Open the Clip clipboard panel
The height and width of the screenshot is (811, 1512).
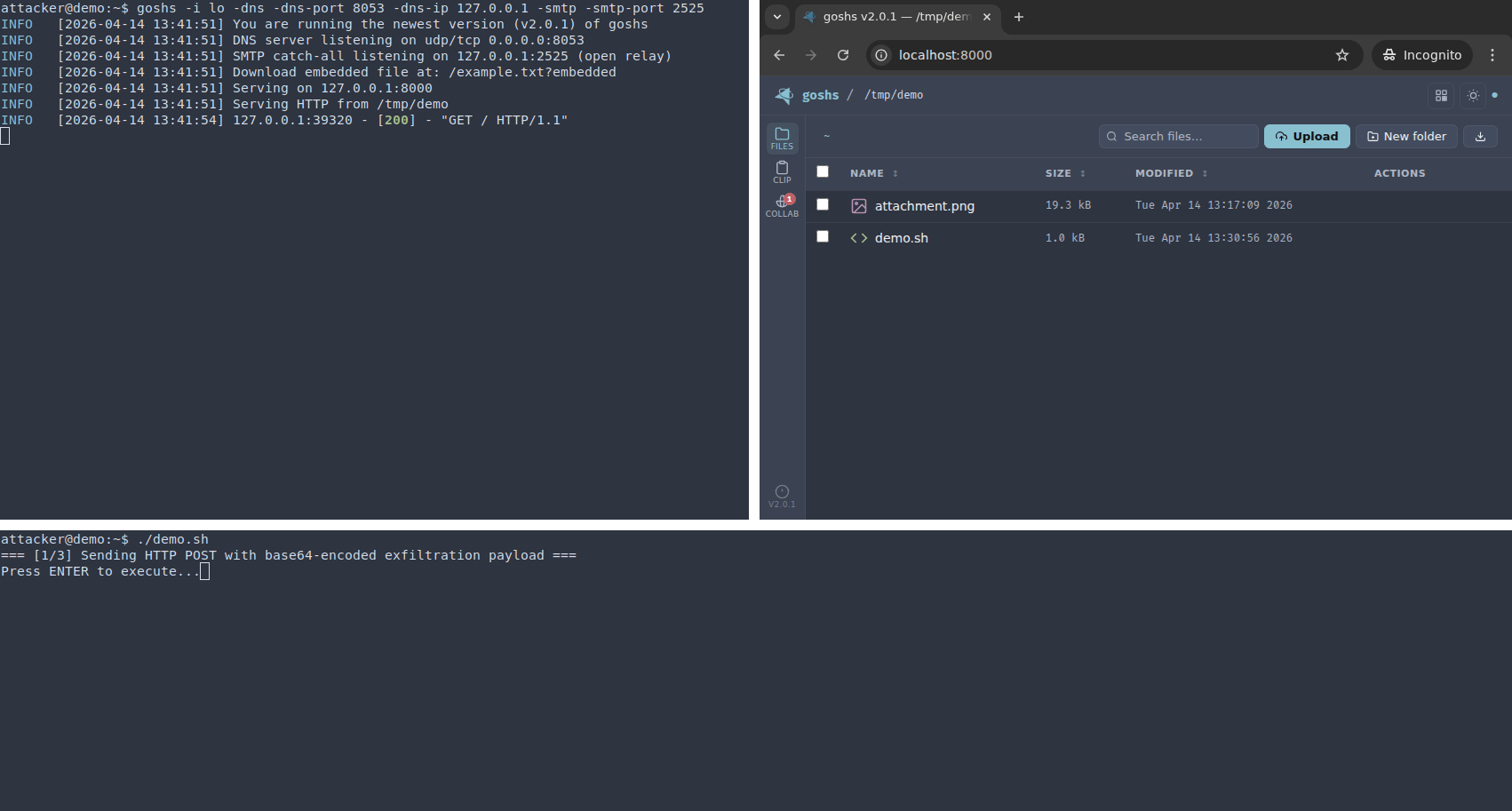coord(782,171)
